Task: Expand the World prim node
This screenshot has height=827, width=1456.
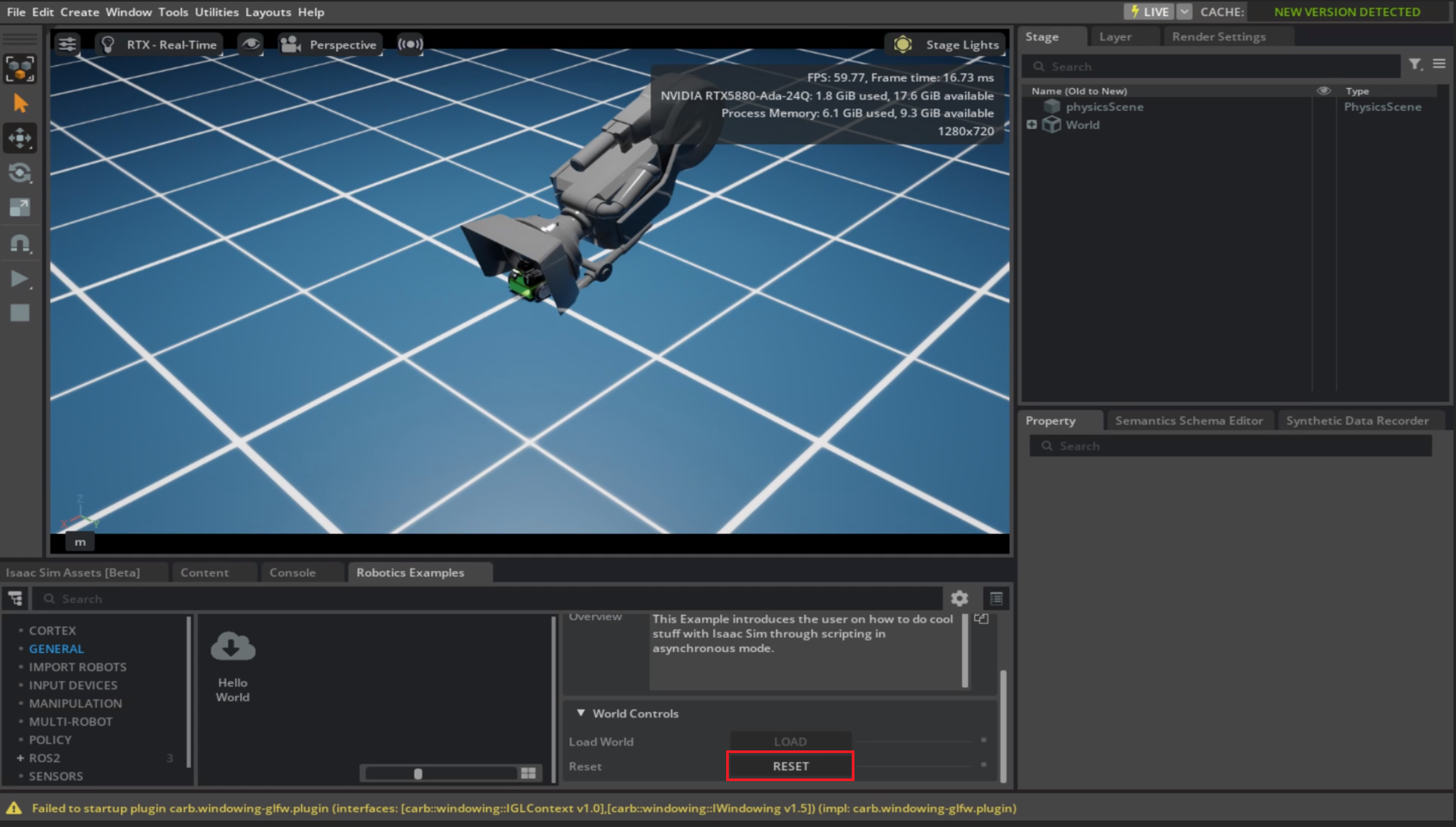Action: (x=1032, y=125)
